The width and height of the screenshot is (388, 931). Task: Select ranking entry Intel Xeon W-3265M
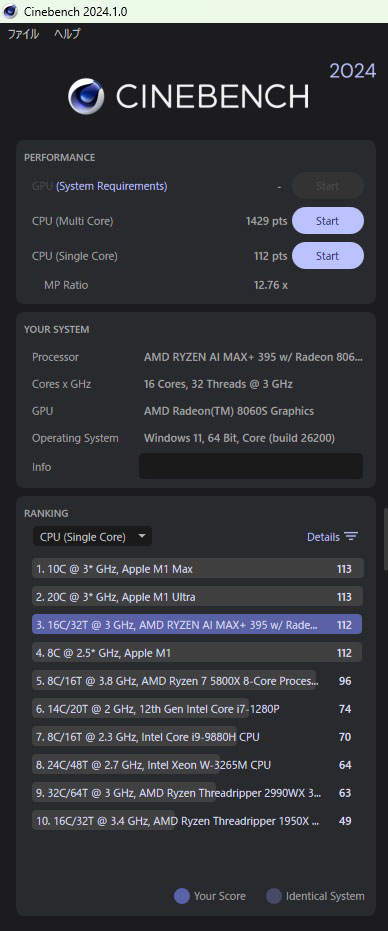coord(197,765)
